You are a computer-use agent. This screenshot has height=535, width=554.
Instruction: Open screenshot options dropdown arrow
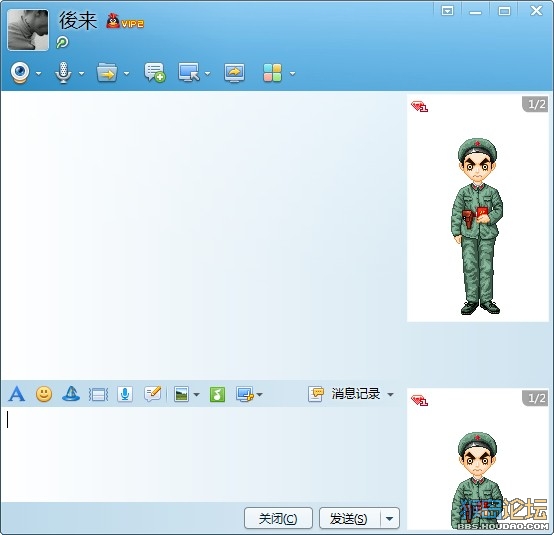click(x=260, y=395)
